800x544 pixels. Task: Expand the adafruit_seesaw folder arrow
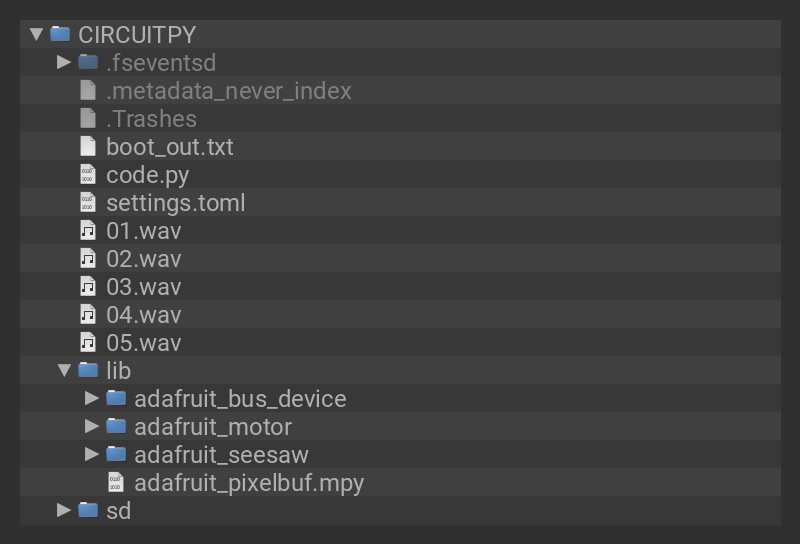pos(92,454)
